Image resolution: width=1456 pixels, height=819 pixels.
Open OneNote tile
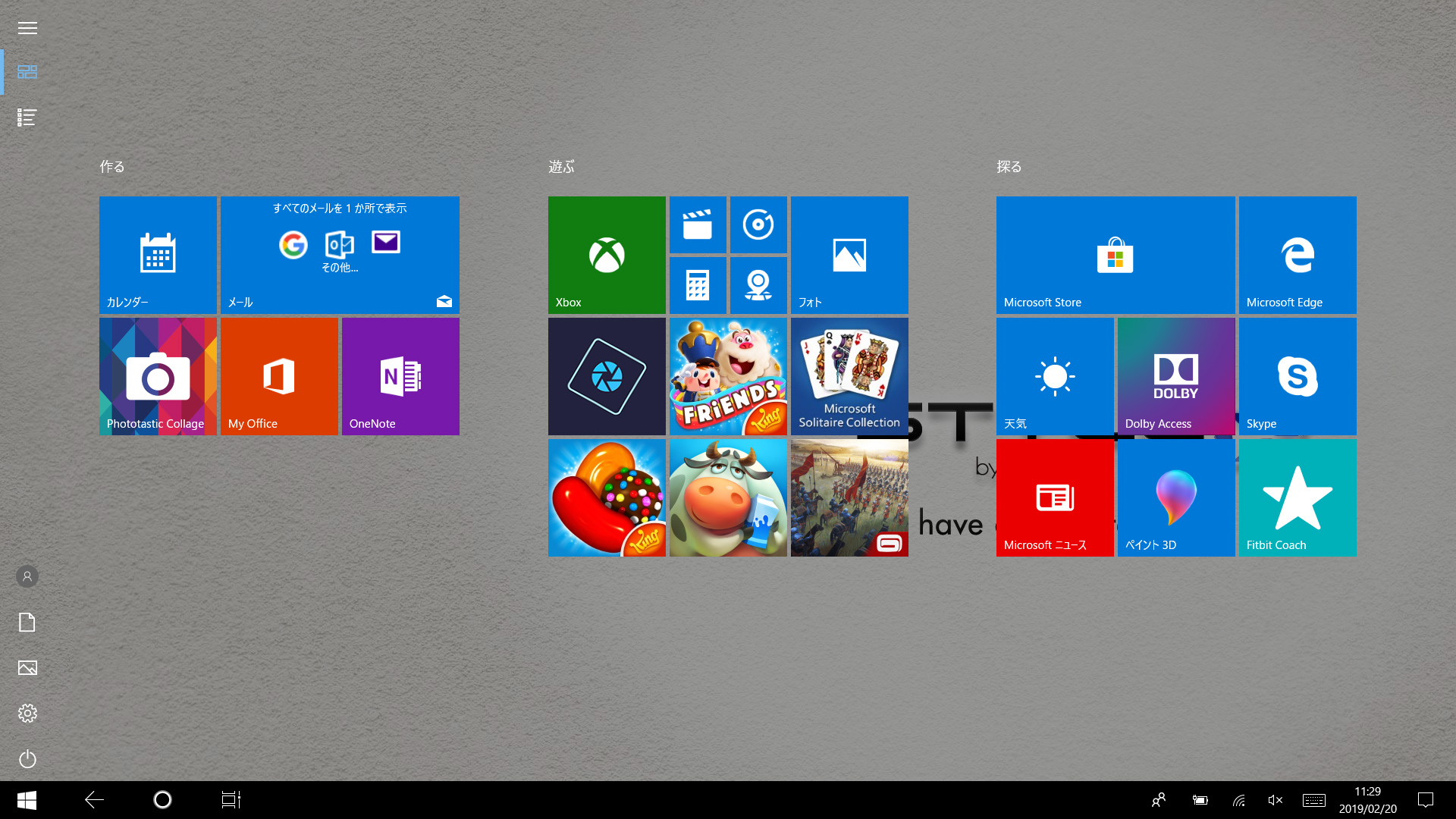pos(400,376)
